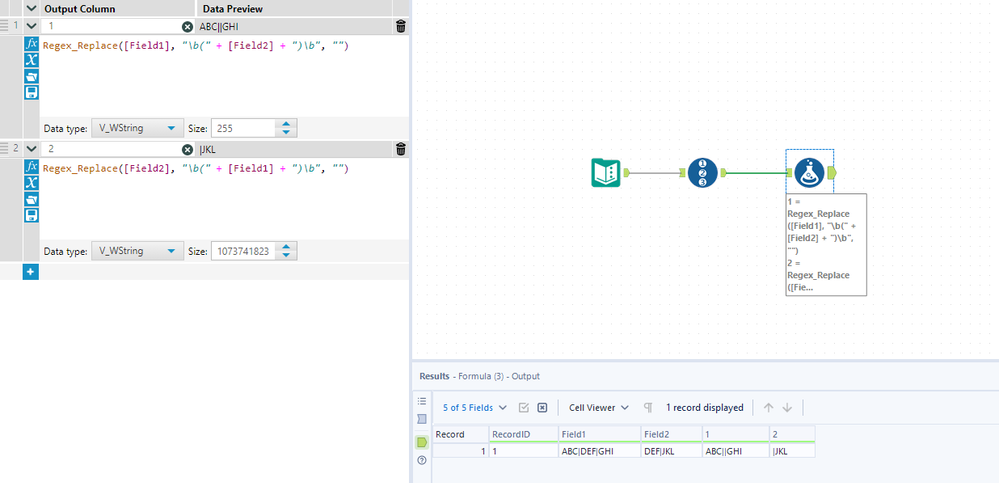The height and width of the screenshot is (483, 999).
Task: Click the RecordID column header in Results
Action: click(524, 434)
